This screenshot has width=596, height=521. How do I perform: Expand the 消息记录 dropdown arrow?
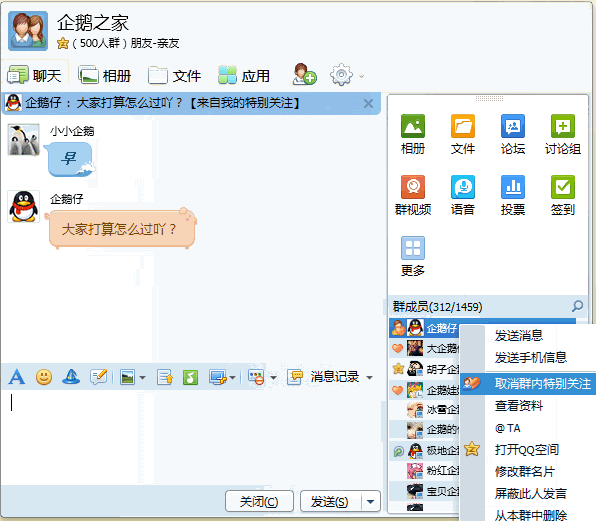pos(369,378)
